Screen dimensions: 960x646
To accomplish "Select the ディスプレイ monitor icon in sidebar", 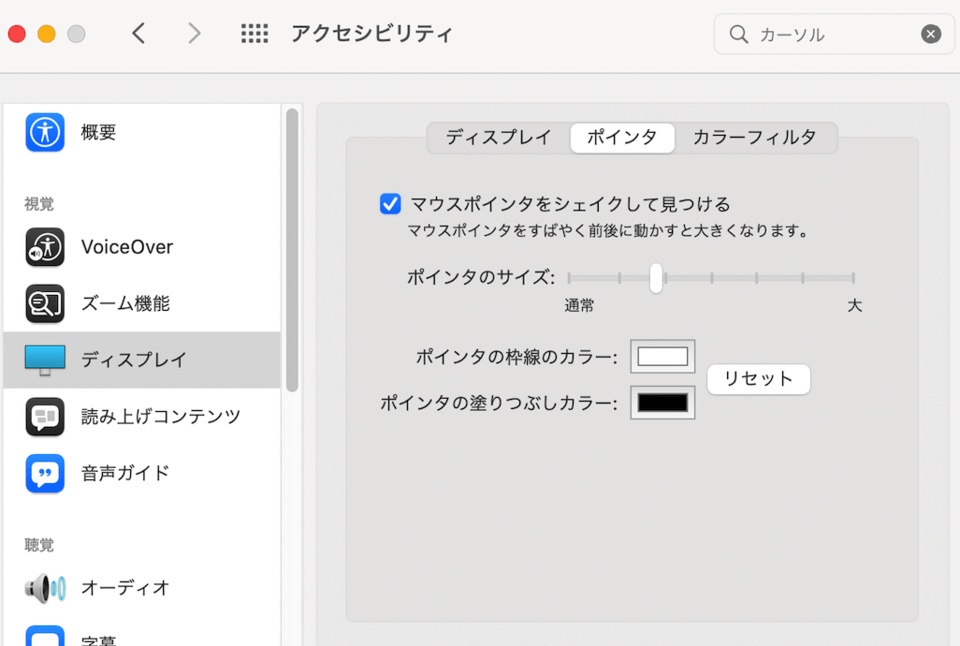I will coord(45,360).
